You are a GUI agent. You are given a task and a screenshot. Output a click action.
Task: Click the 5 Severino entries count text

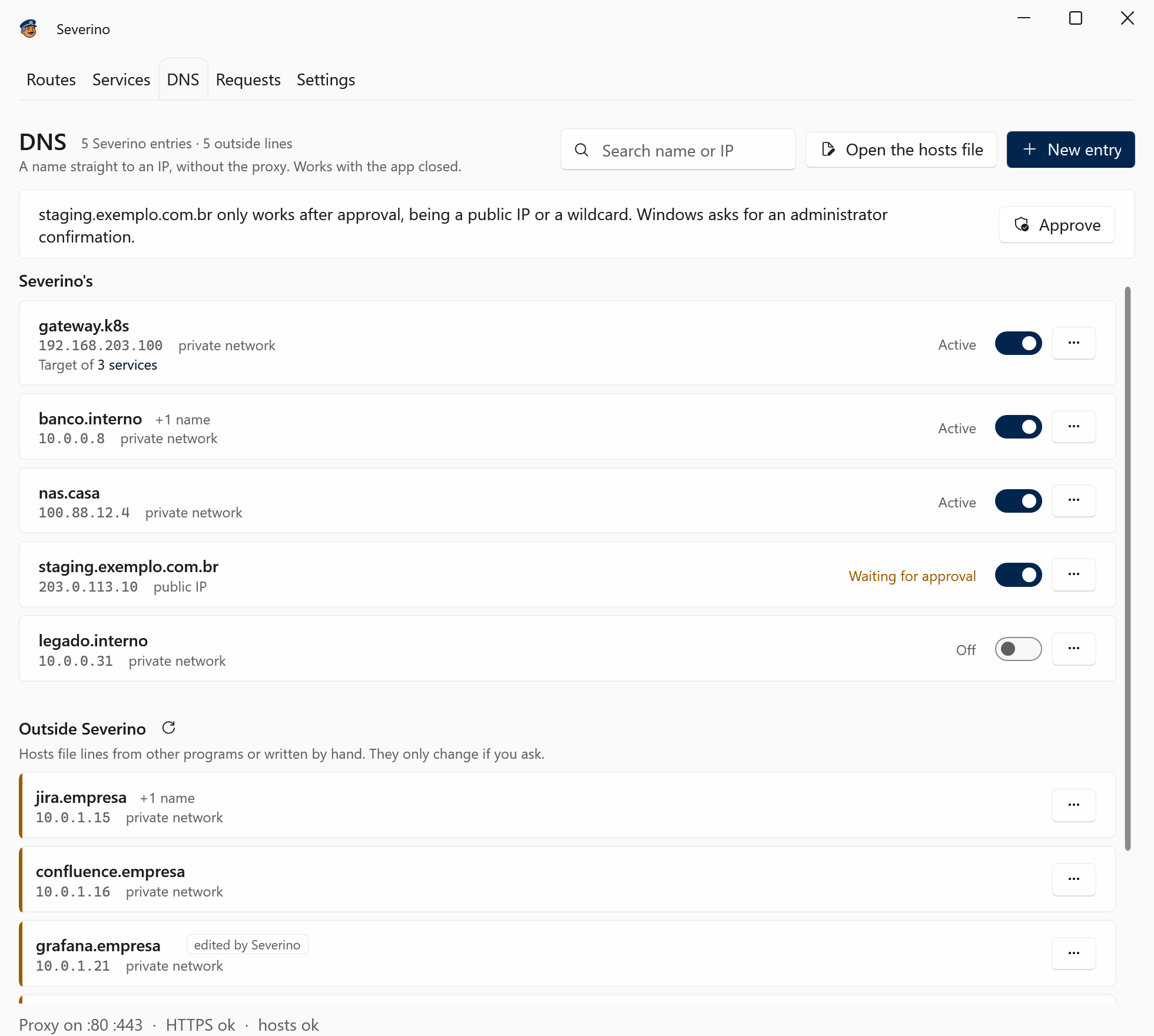[x=137, y=144]
